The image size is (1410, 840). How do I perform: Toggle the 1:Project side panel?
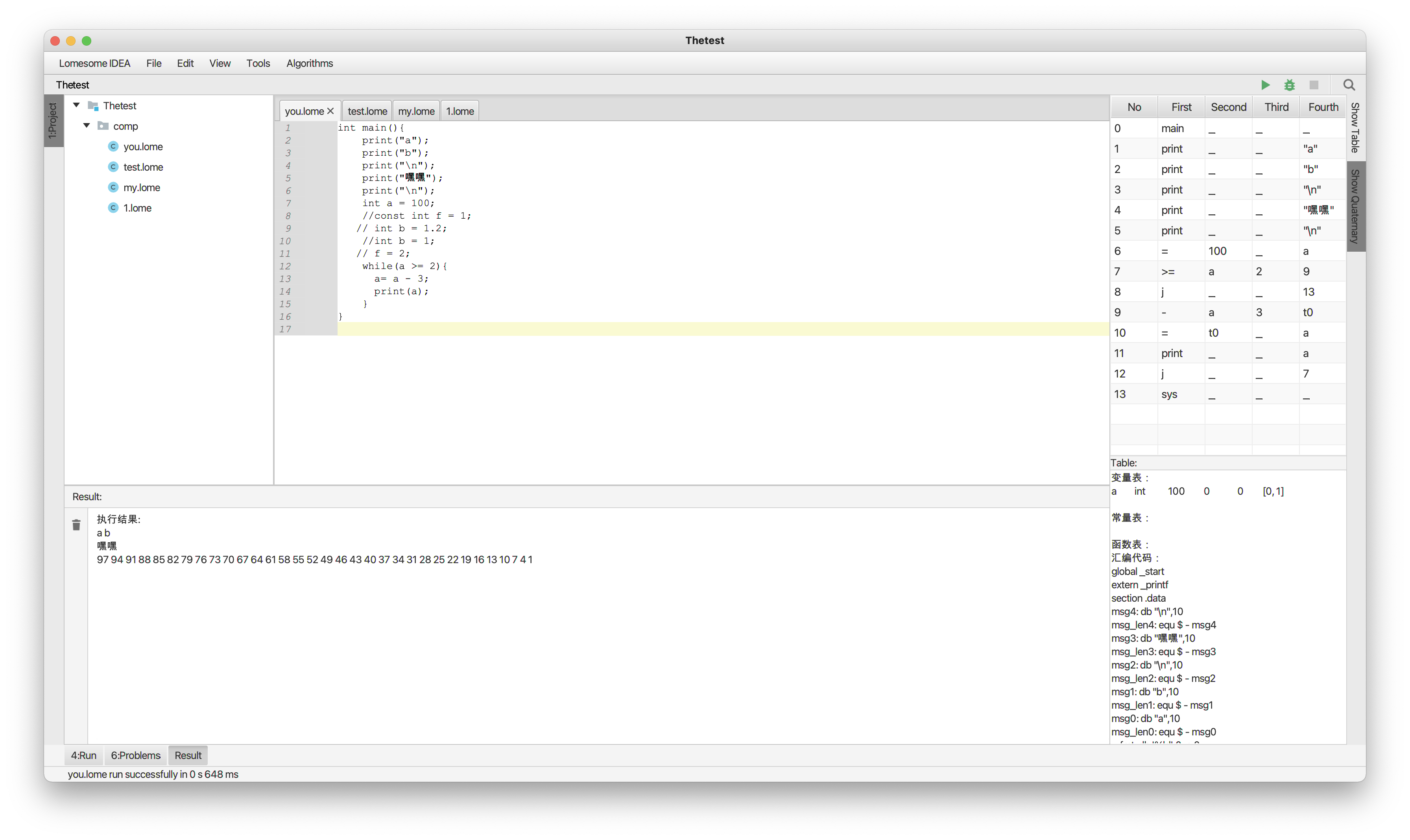click(x=53, y=121)
